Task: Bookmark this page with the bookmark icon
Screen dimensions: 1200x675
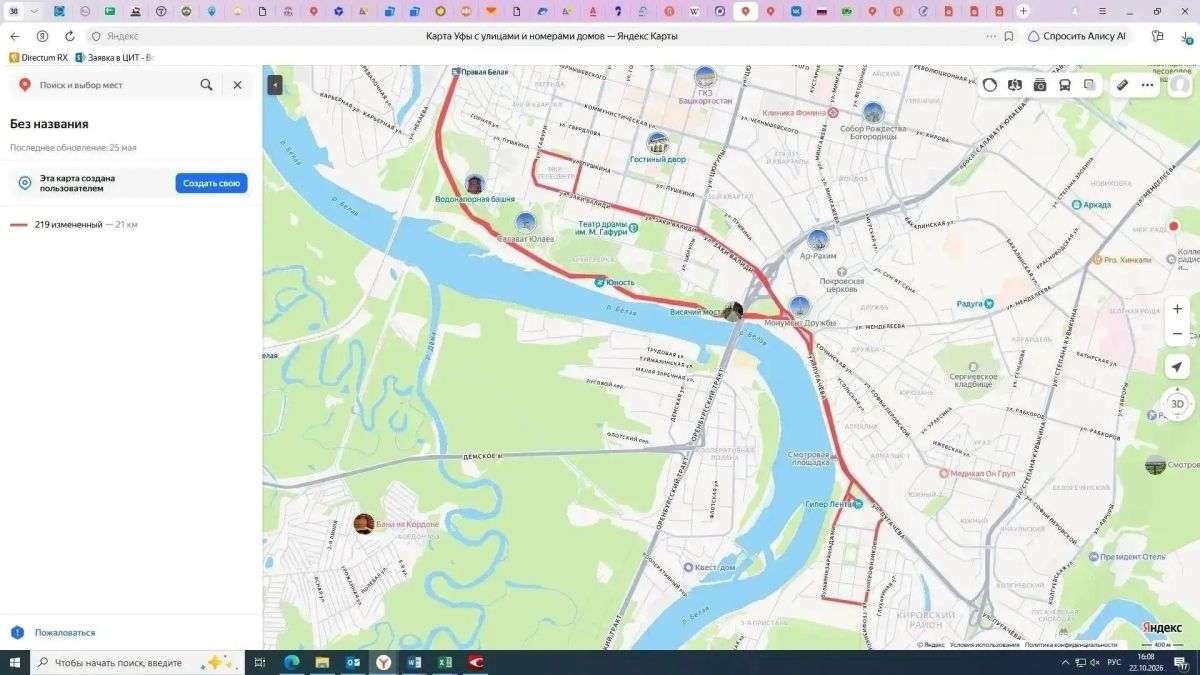Action: tap(1009, 36)
